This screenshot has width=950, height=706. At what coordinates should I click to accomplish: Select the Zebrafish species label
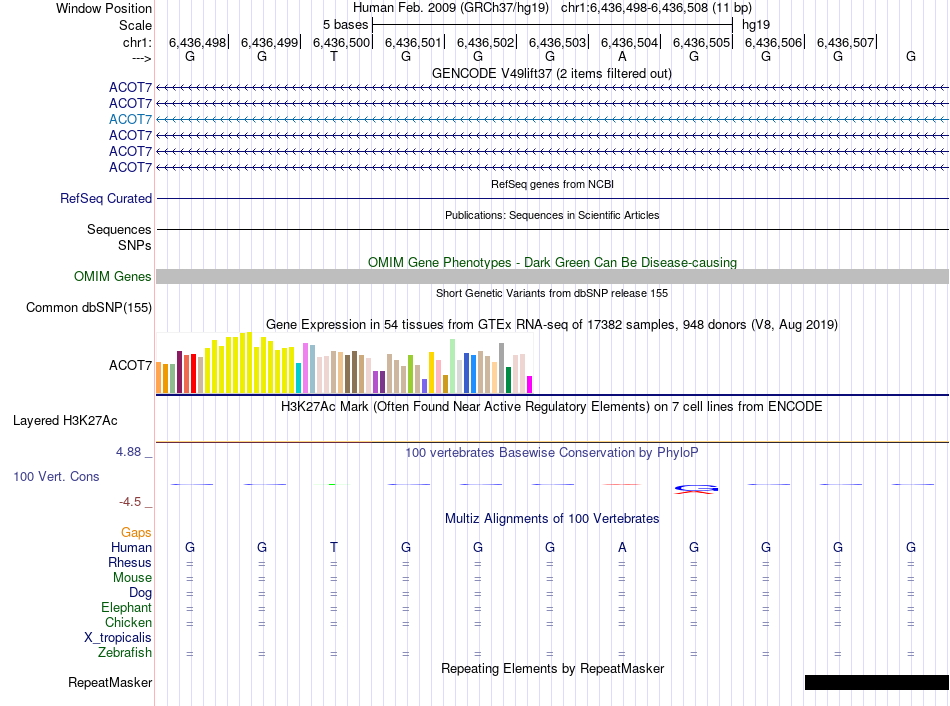[125, 653]
